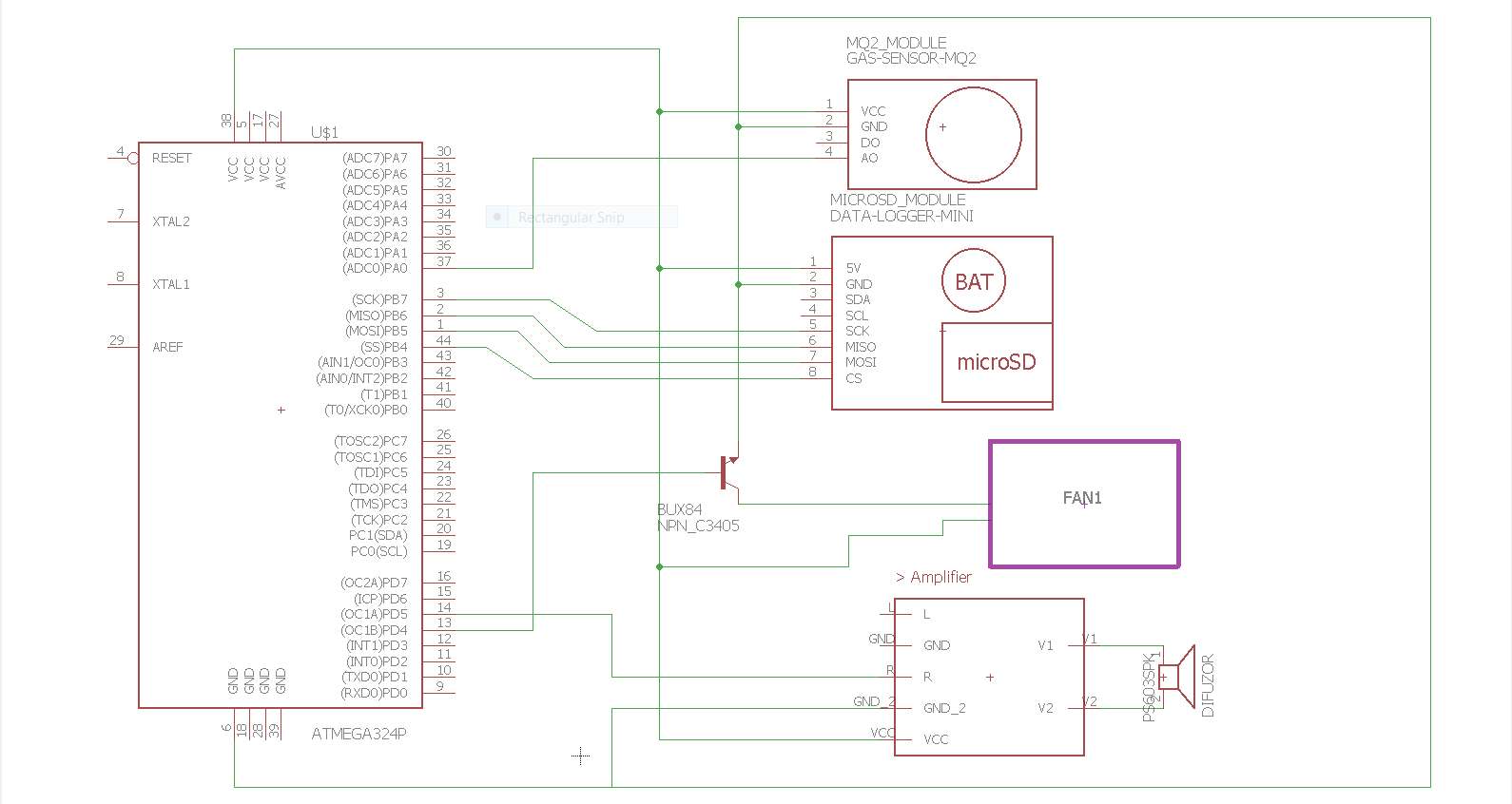Click the faint Rectangular Snip label
The image size is (1512, 804).
[572, 218]
